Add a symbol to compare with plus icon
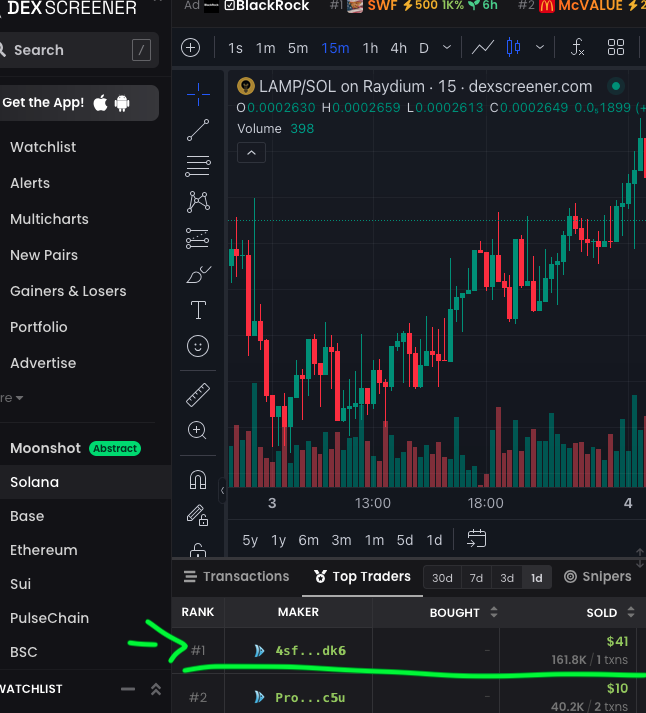Screen dimensions: 646x713 pyautogui.click(x=190, y=48)
